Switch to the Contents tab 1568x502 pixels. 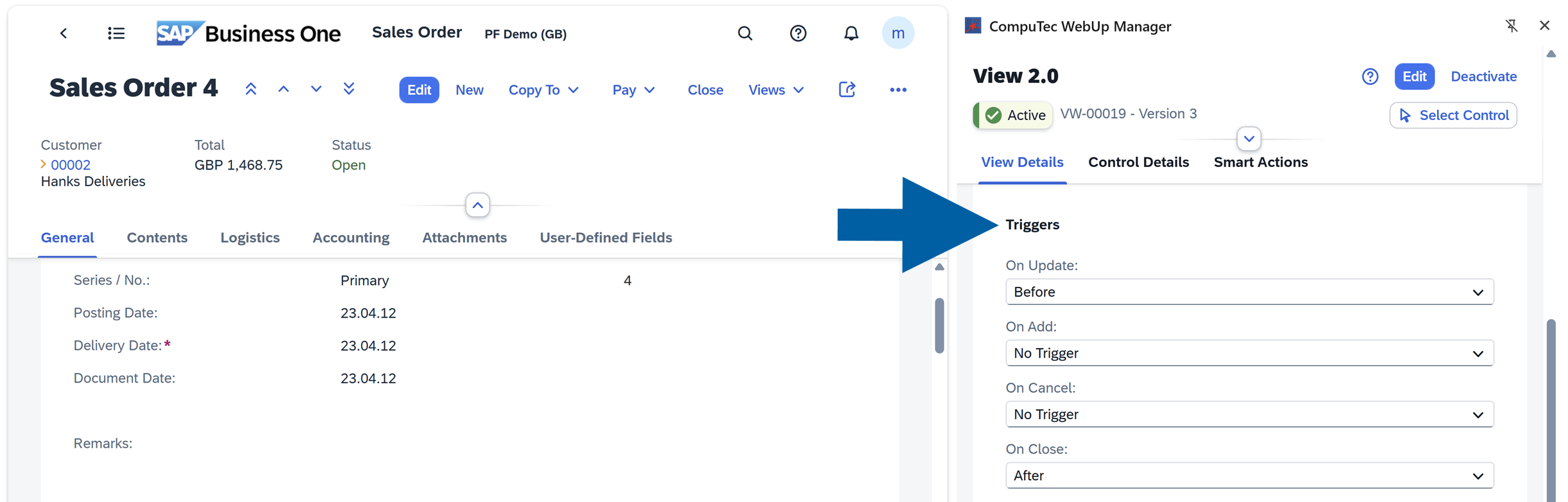(x=157, y=238)
